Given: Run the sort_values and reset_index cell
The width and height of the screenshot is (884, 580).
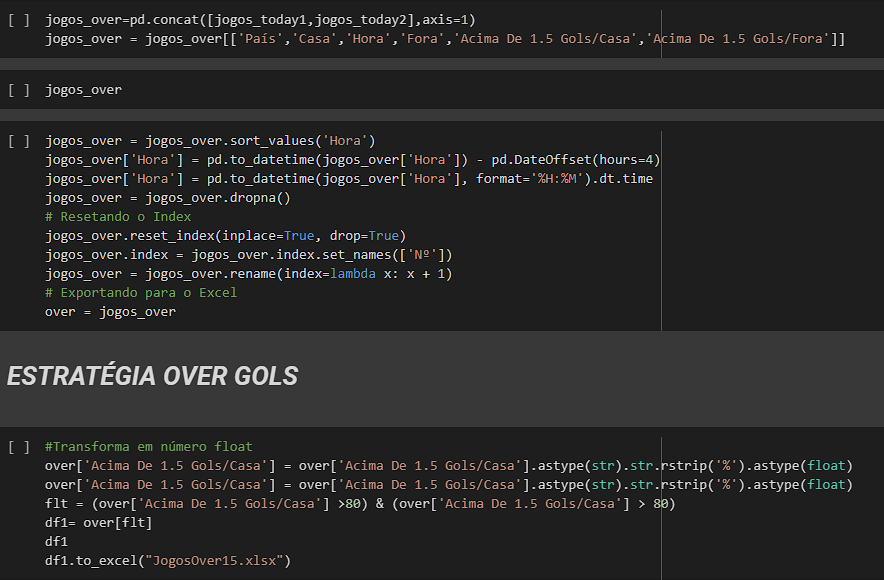Looking at the screenshot, I should pyautogui.click(x=20, y=140).
